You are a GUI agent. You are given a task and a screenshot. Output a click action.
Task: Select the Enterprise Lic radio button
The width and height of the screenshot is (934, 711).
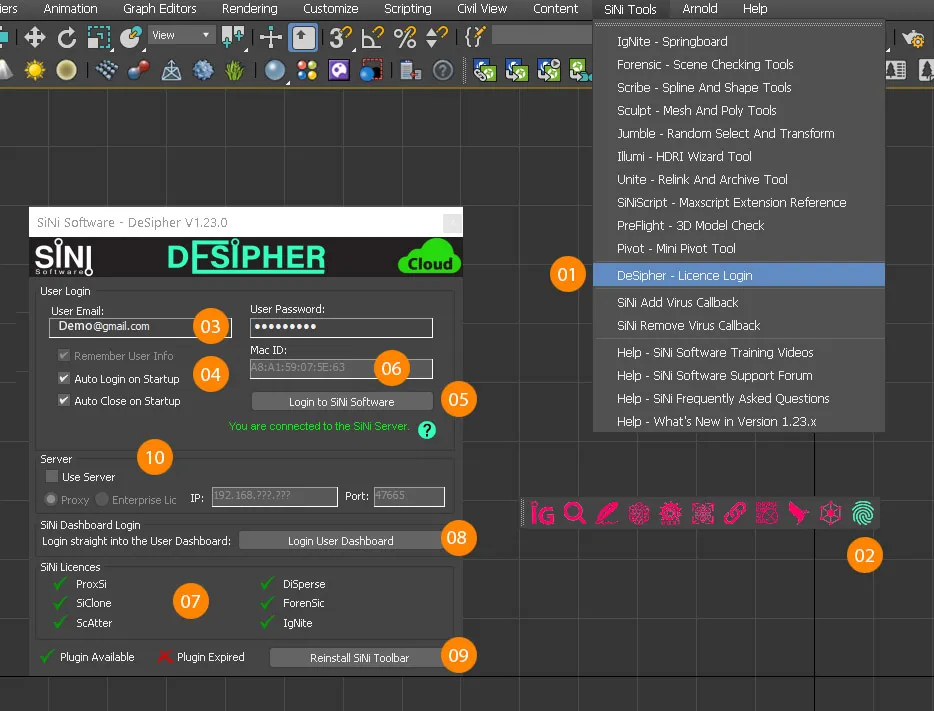tap(102, 499)
